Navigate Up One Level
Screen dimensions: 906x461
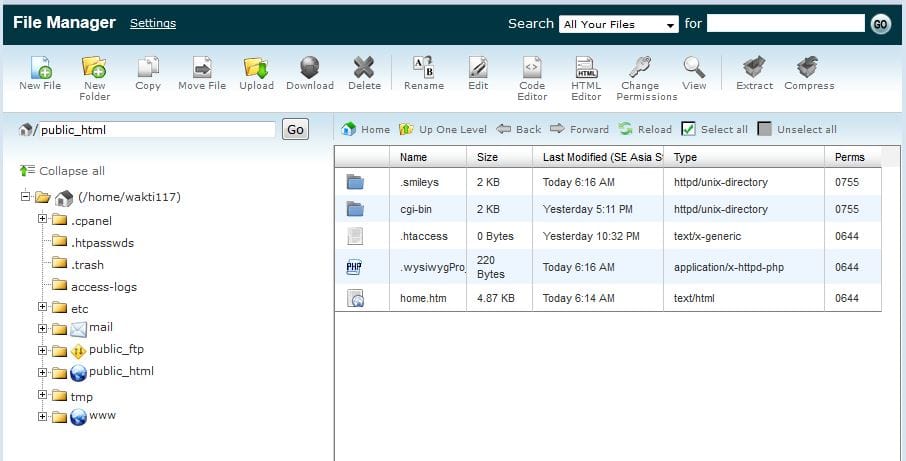(x=443, y=129)
